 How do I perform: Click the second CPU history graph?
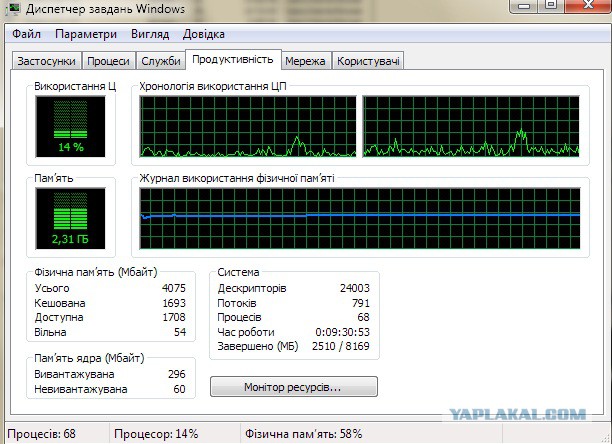(471, 126)
